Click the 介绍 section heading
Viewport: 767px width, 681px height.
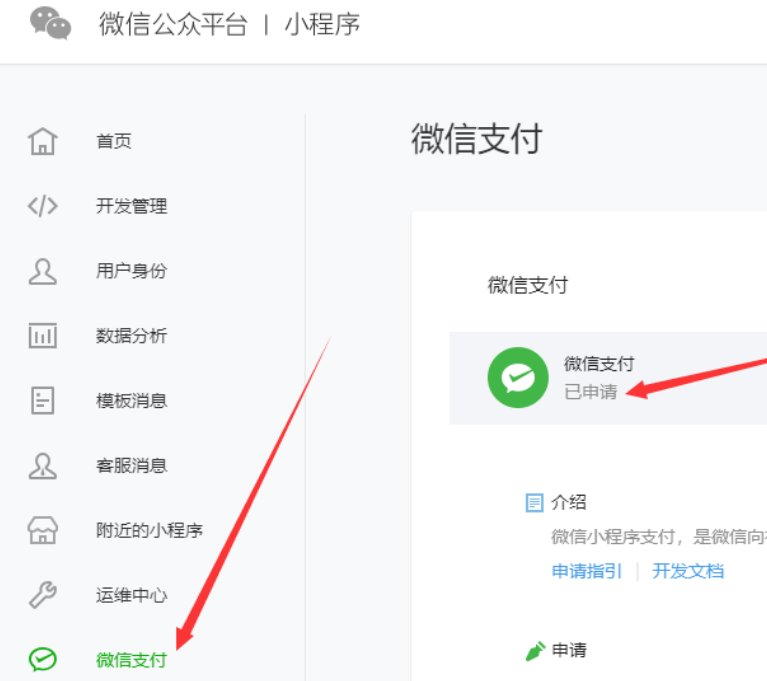569,502
